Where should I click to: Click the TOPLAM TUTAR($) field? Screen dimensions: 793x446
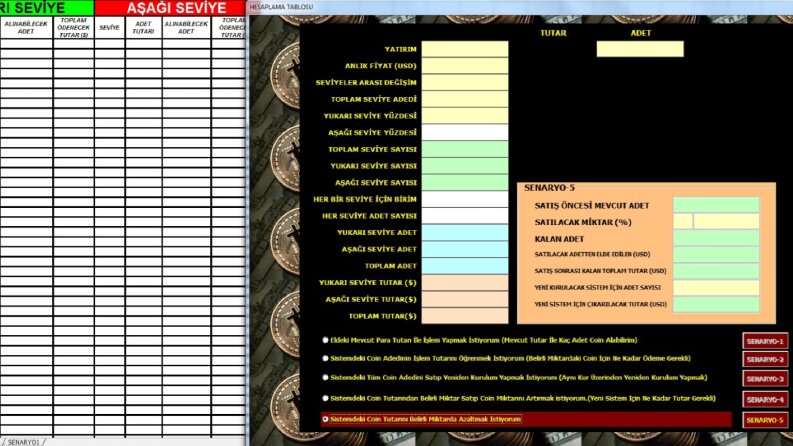pyautogui.click(x=465, y=316)
